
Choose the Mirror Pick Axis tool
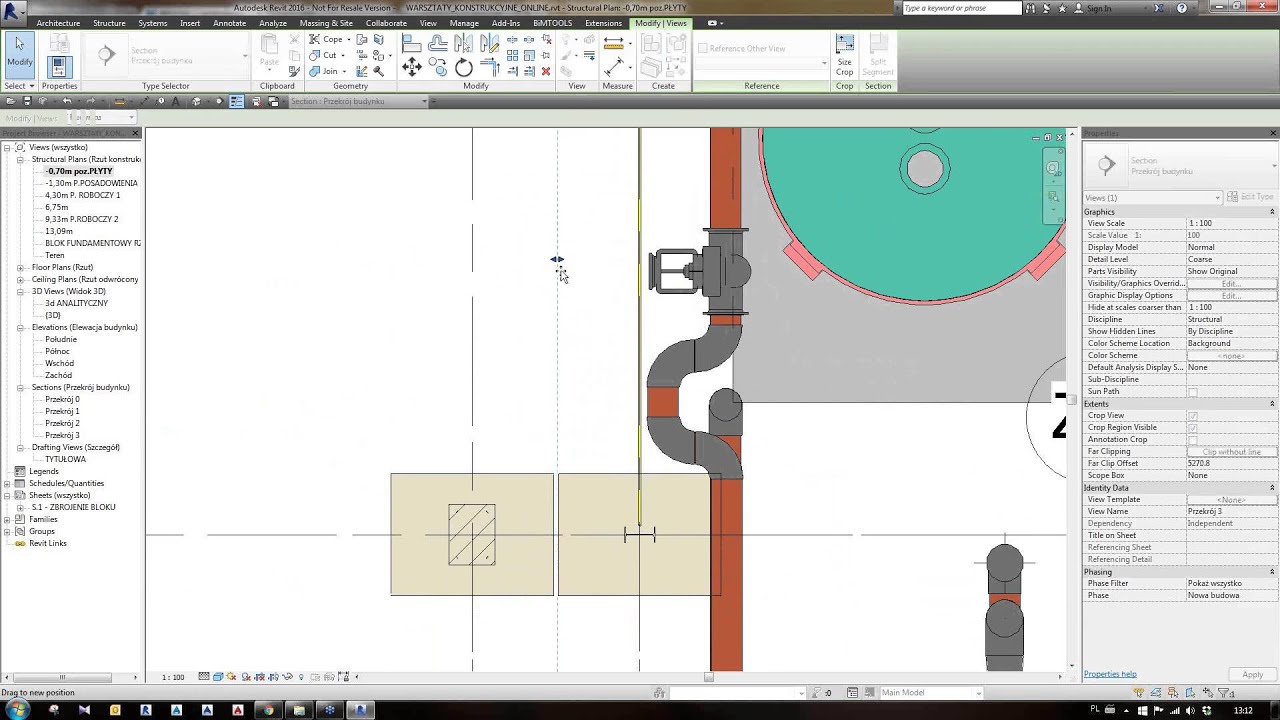[463, 43]
